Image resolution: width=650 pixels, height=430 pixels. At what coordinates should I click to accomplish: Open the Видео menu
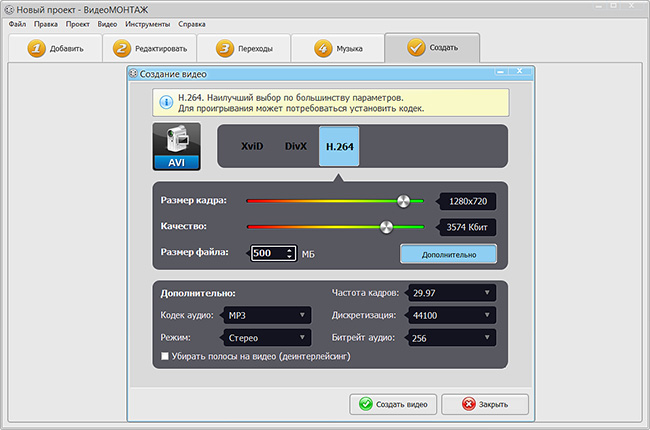107,24
